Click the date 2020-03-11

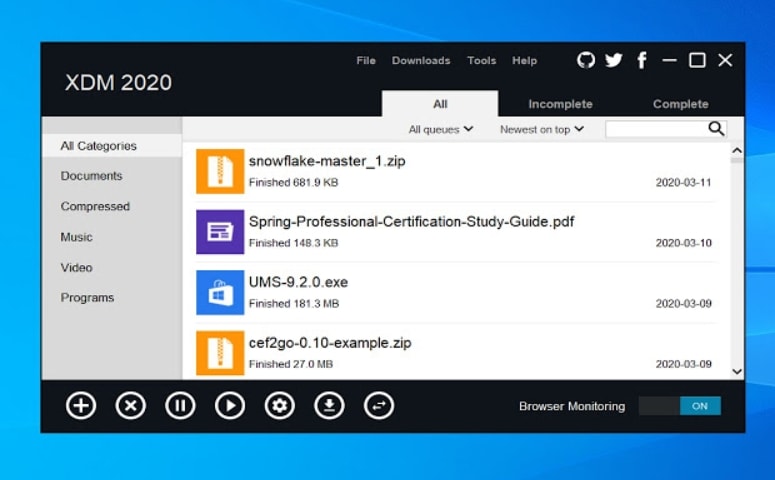point(684,182)
